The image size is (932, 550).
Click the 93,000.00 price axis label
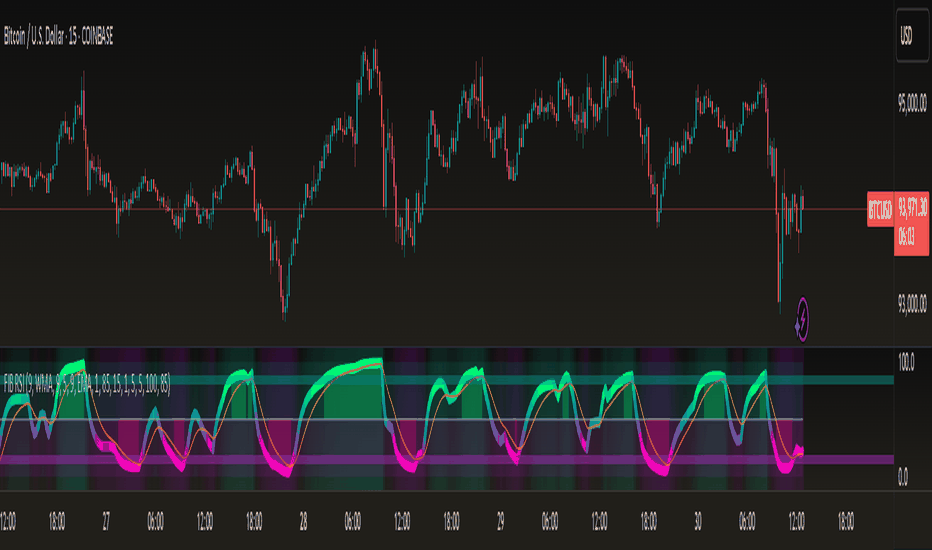point(912,304)
